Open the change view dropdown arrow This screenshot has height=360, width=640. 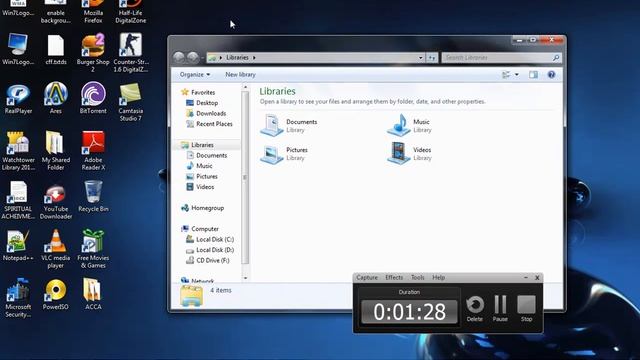click(x=517, y=74)
